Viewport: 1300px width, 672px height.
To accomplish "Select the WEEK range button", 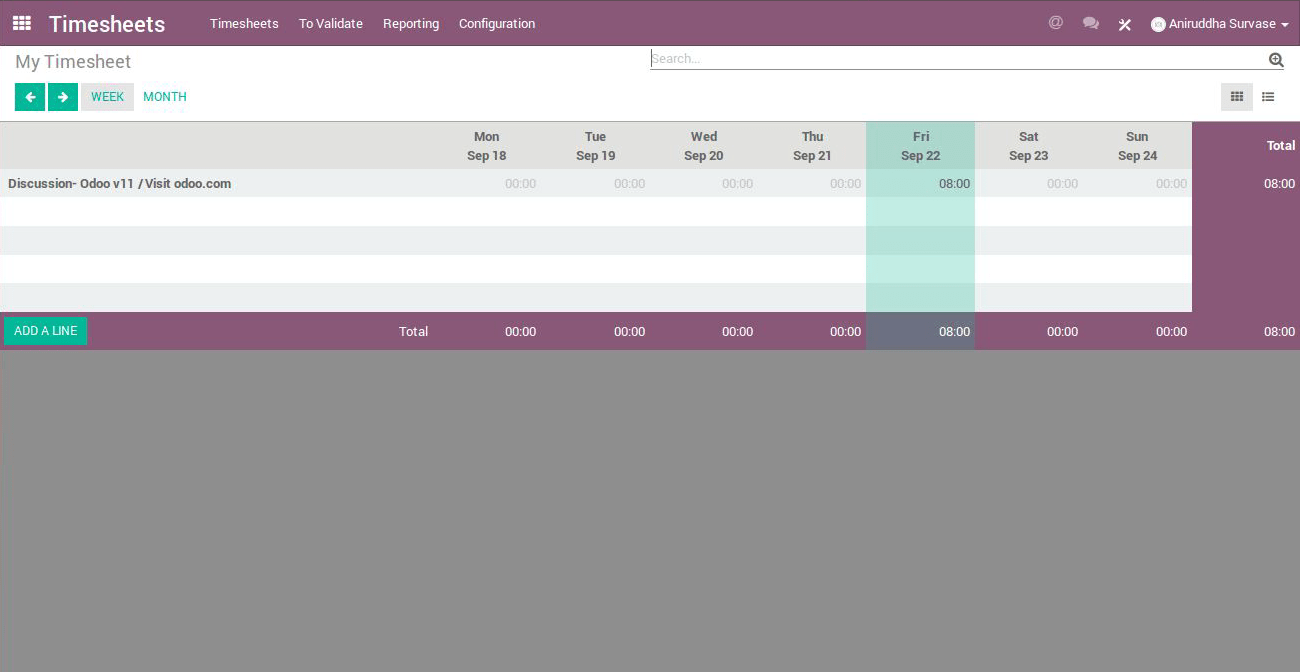I will (107, 97).
